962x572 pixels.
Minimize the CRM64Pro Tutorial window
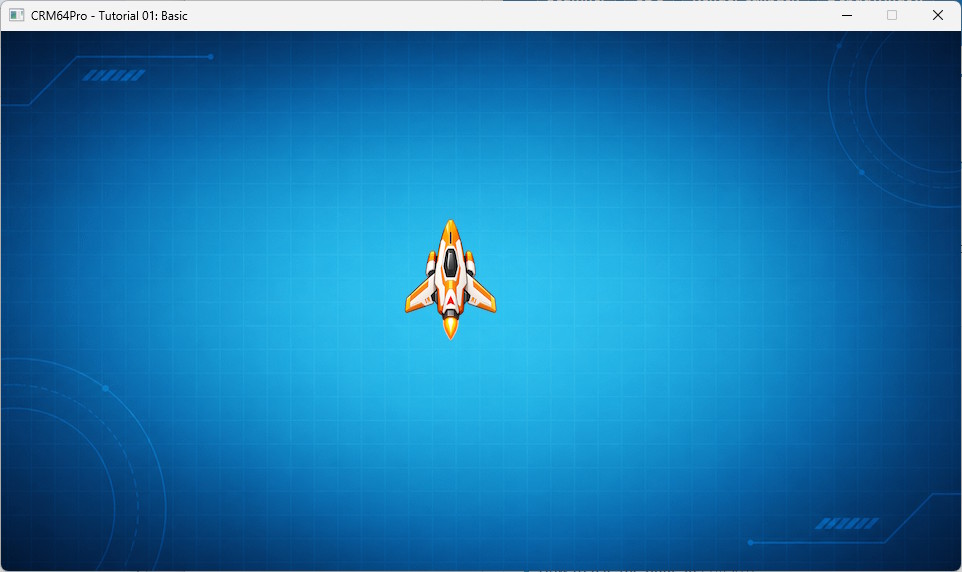(847, 15)
